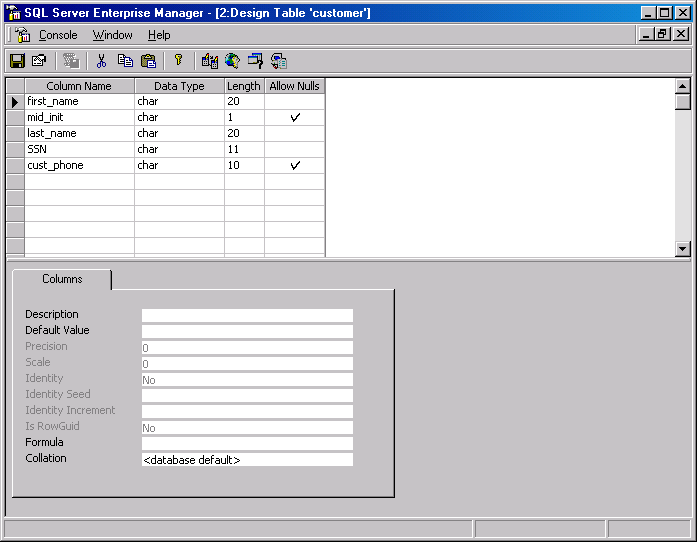
Task: Open the Properties toolbar icon
Action: click(x=39, y=61)
